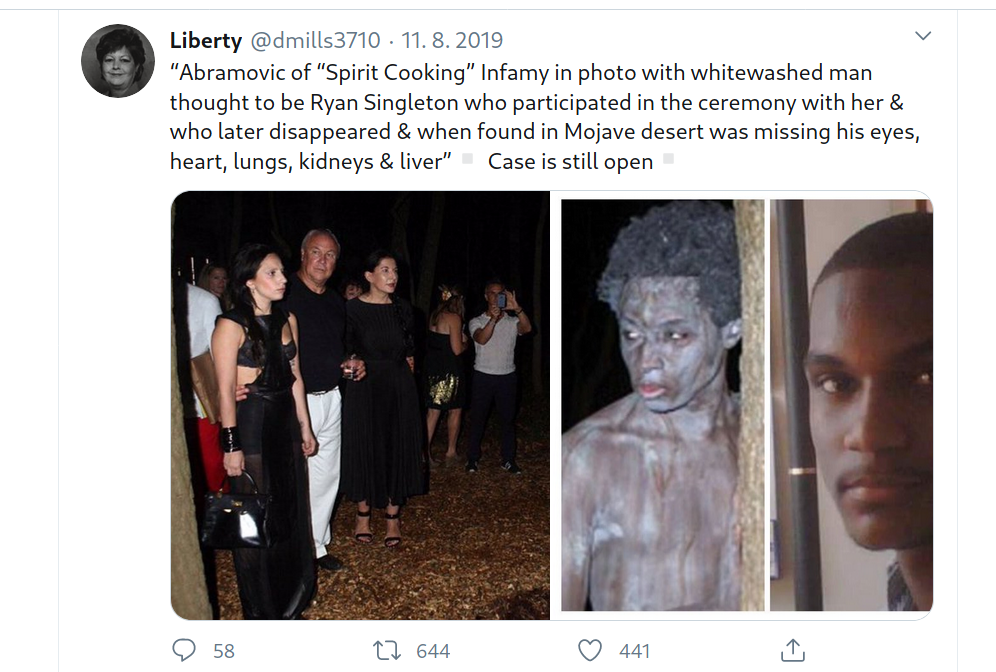Visit the @dmills3710 handle
996x672 pixels.
click(316, 40)
